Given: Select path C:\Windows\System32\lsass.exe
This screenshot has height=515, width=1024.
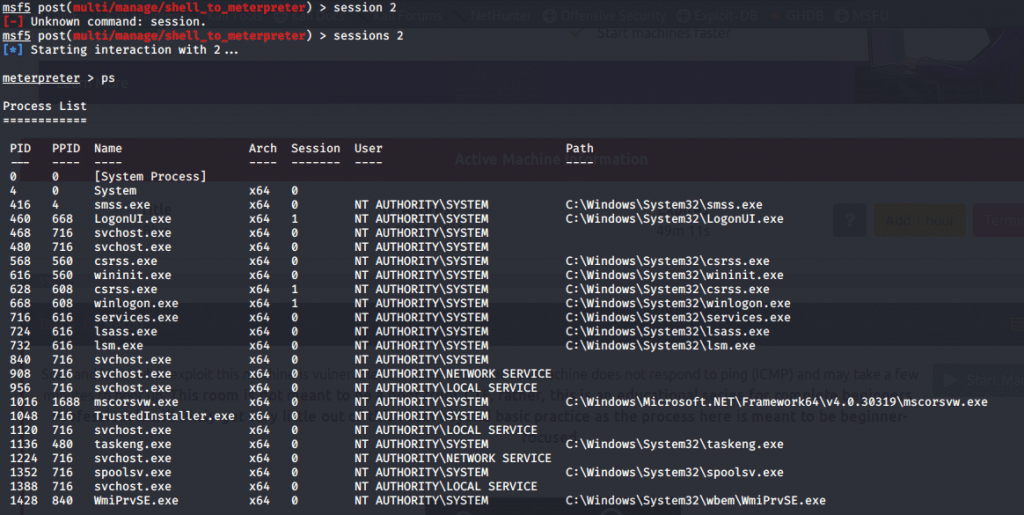Looking at the screenshot, I should 667,332.
